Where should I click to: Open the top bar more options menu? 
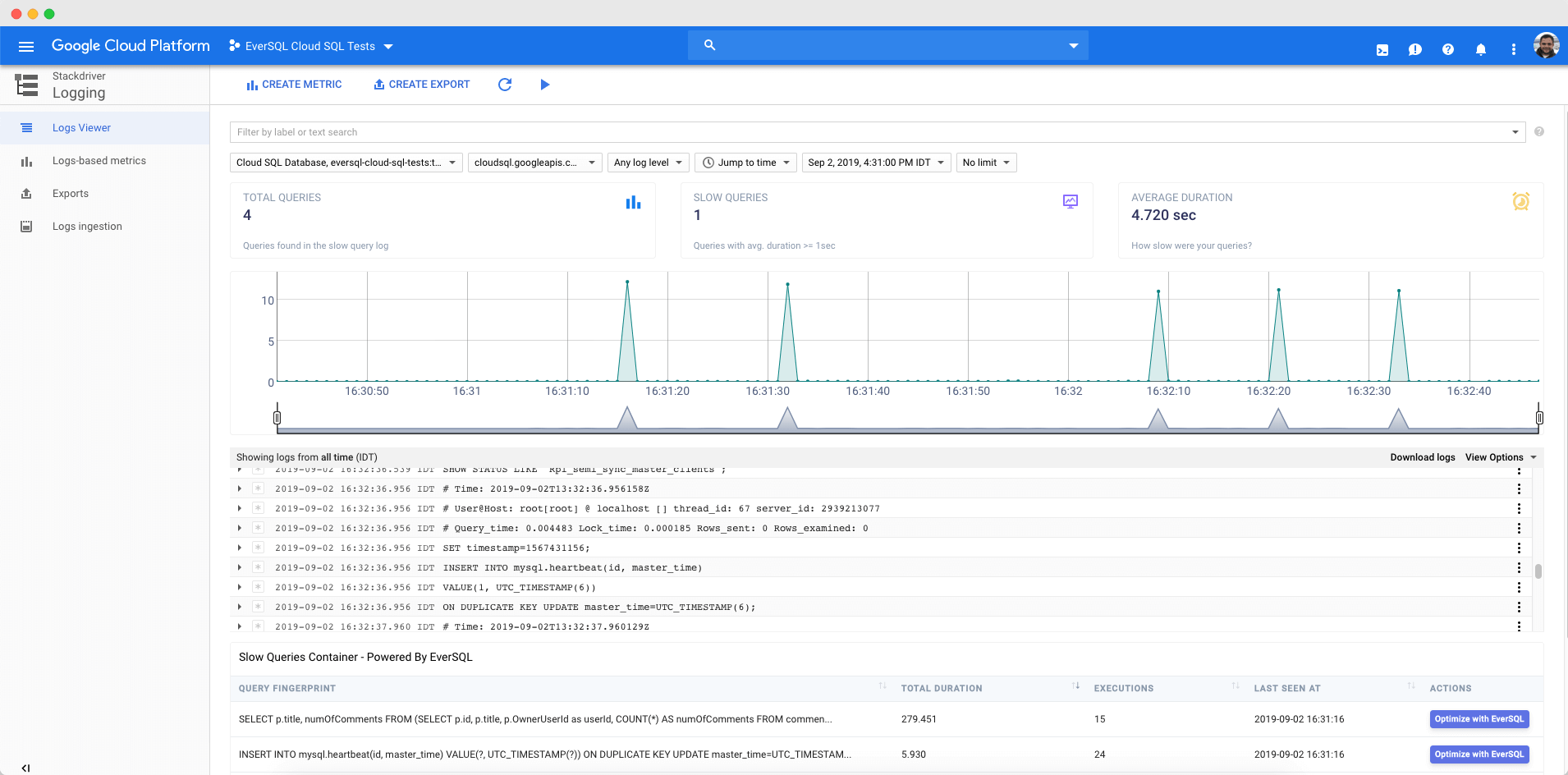click(x=1514, y=50)
